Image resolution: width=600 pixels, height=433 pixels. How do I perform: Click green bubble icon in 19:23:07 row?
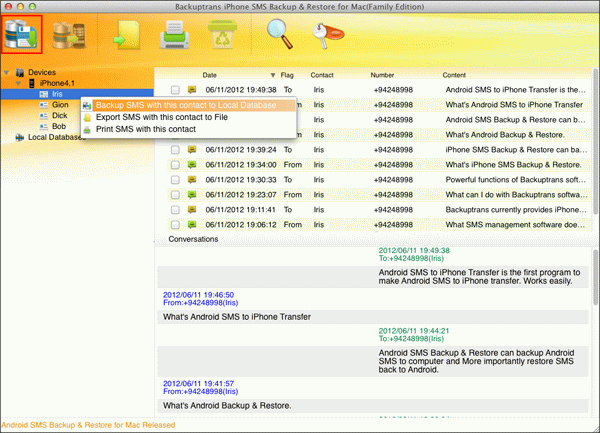click(192, 195)
